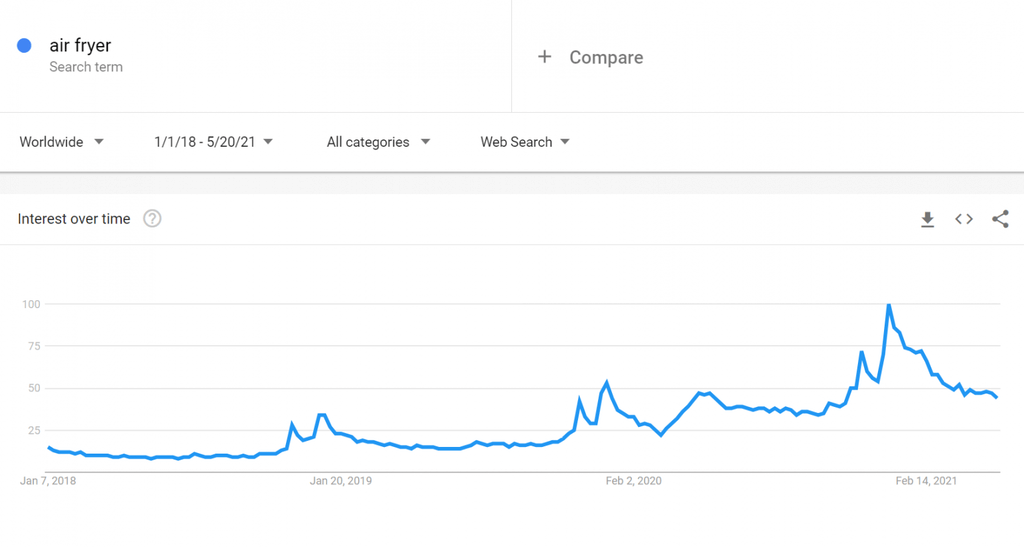Screen dimensions: 1024x547
Task: Click the 50 gridline label on y-axis
Action: pyautogui.click(x=33, y=388)
